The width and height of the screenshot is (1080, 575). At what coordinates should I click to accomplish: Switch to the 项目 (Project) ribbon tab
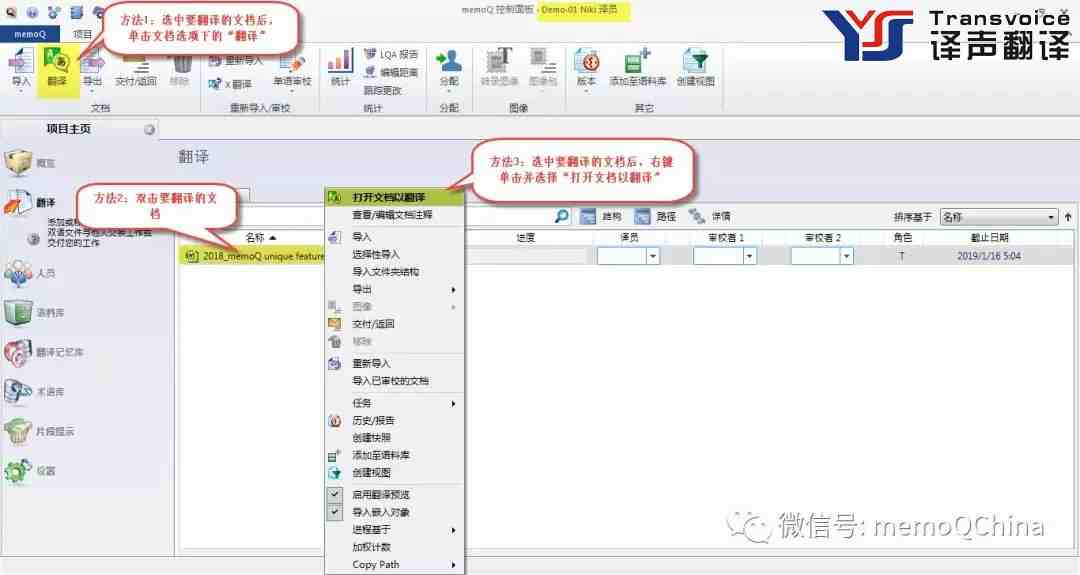pyautogui.click(x=83, y=34)
